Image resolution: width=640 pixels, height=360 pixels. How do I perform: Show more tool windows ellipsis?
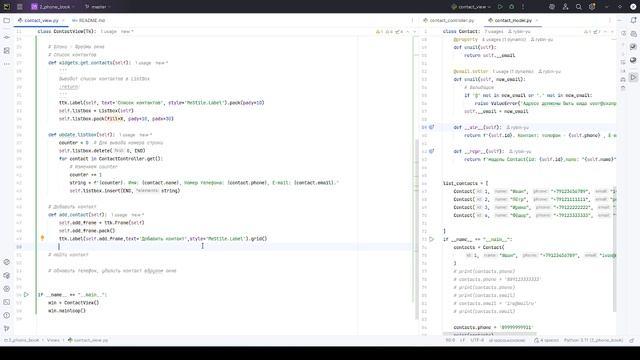pyautogui.click(x=7, y=64)
